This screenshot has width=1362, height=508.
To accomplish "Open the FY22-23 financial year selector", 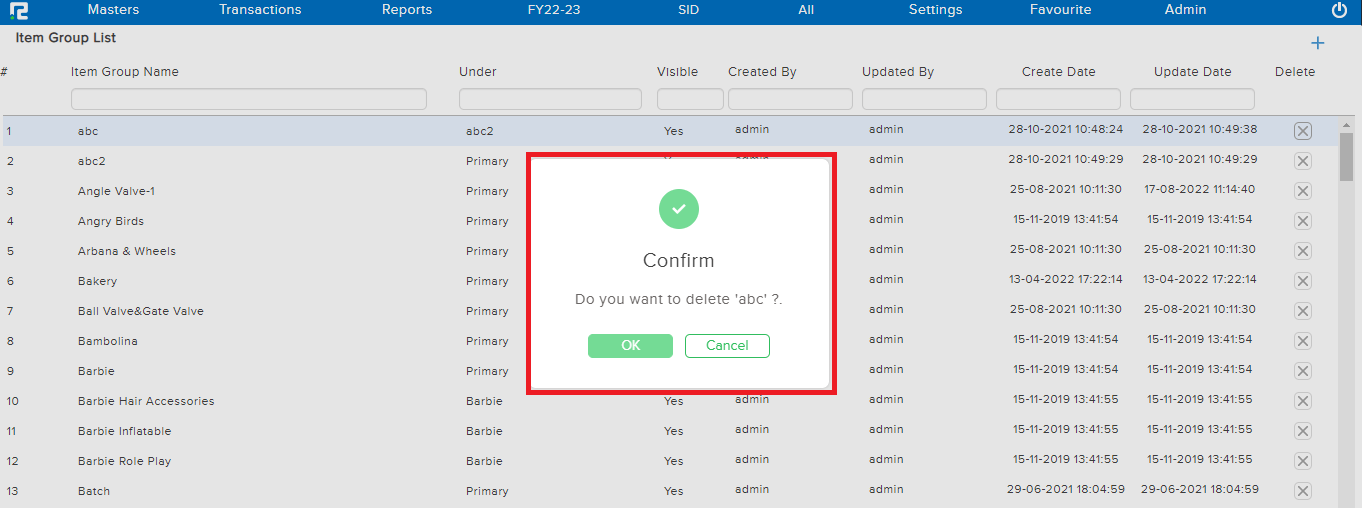I will [553, 10].
